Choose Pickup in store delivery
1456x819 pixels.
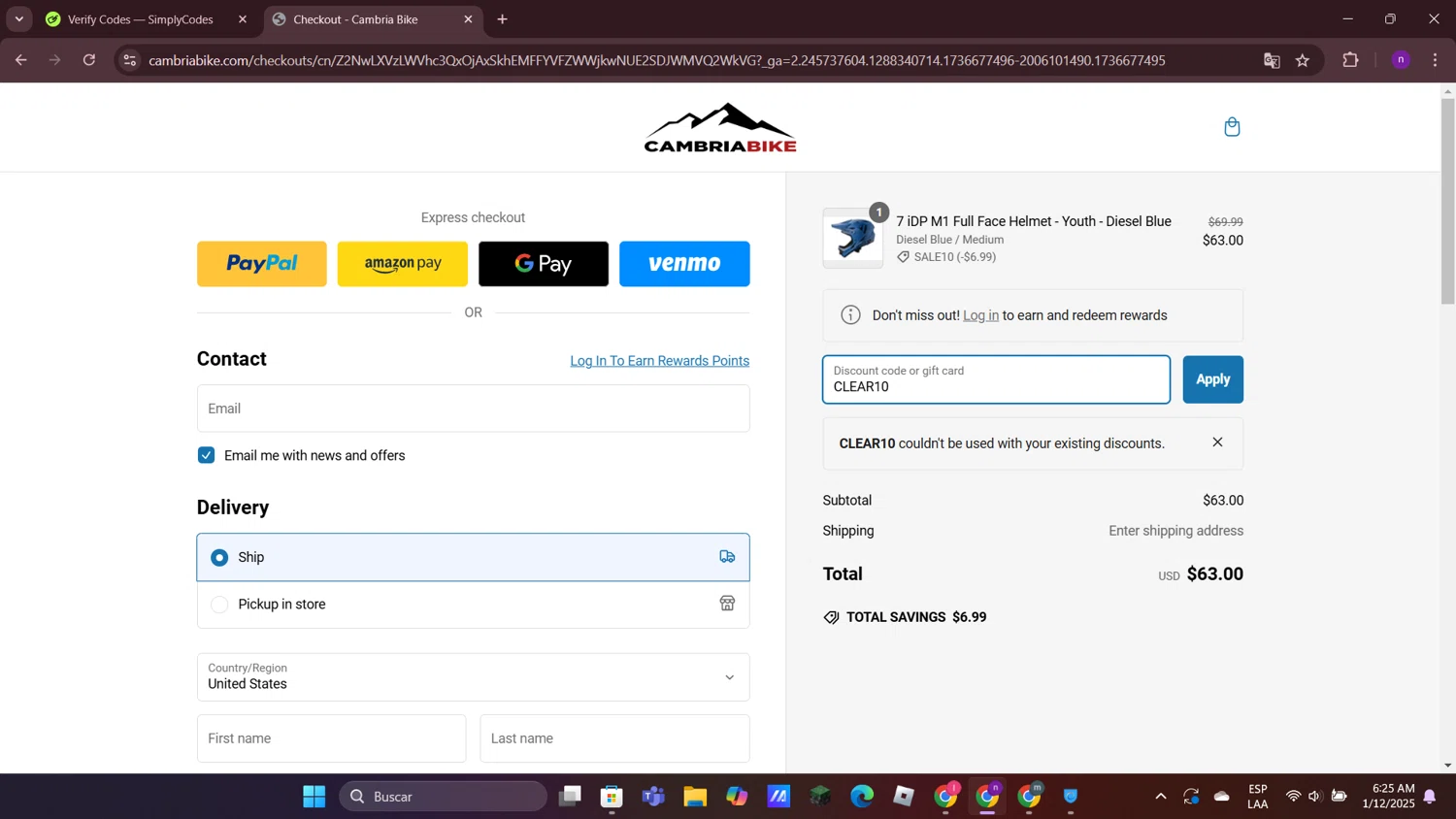click(x=473, y=605)
